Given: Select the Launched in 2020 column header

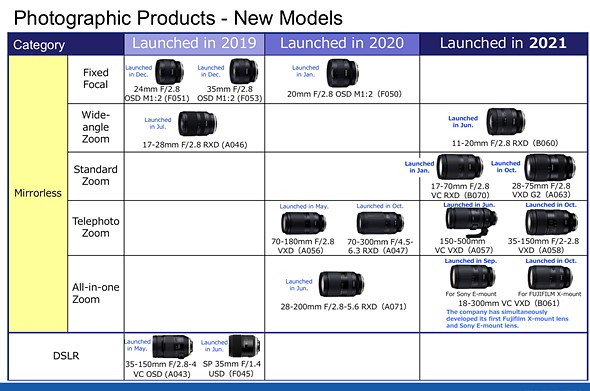Looking at the screenshot, I should [x=342, y=44].
